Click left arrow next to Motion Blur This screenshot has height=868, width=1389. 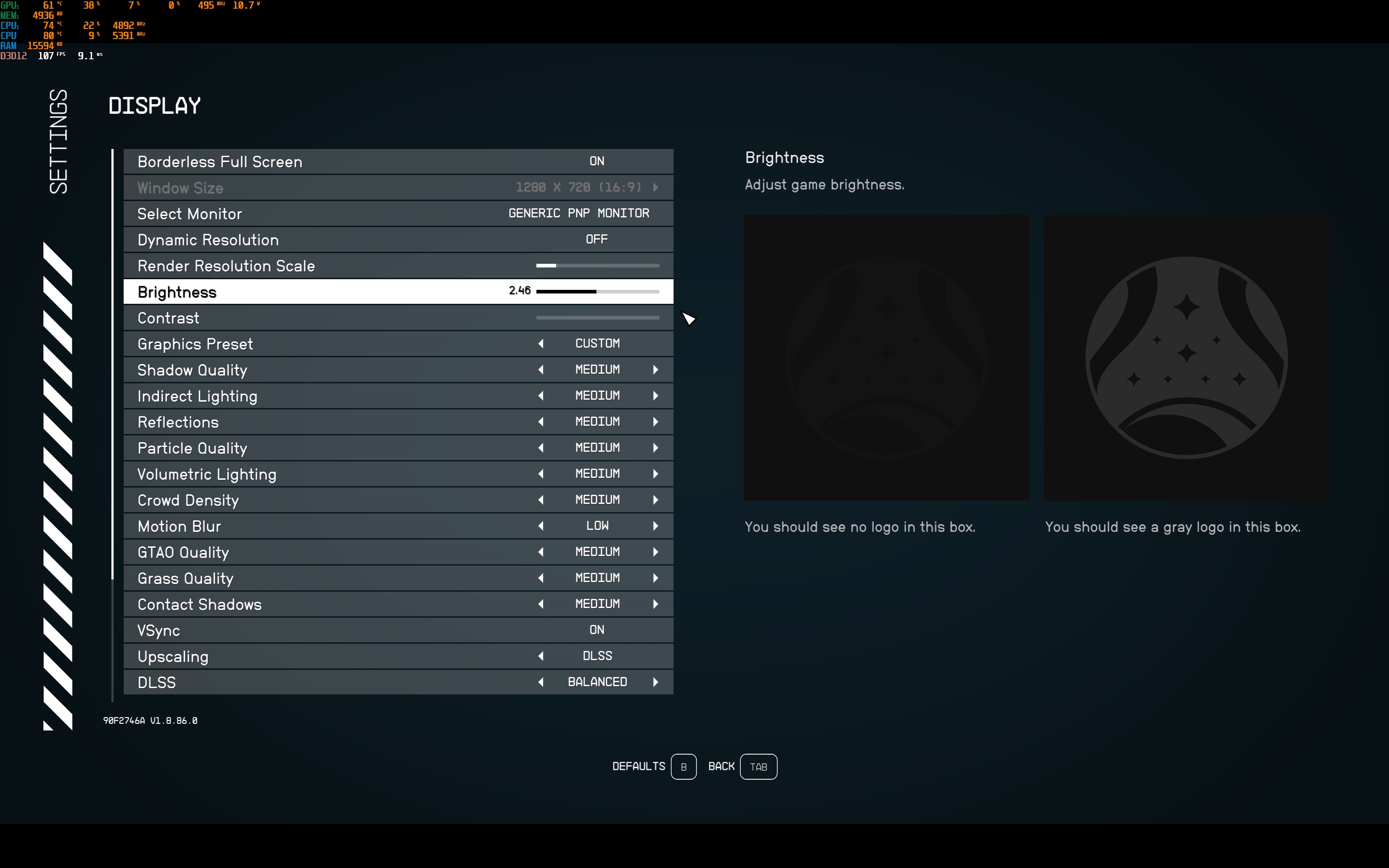tap(541, 526)
